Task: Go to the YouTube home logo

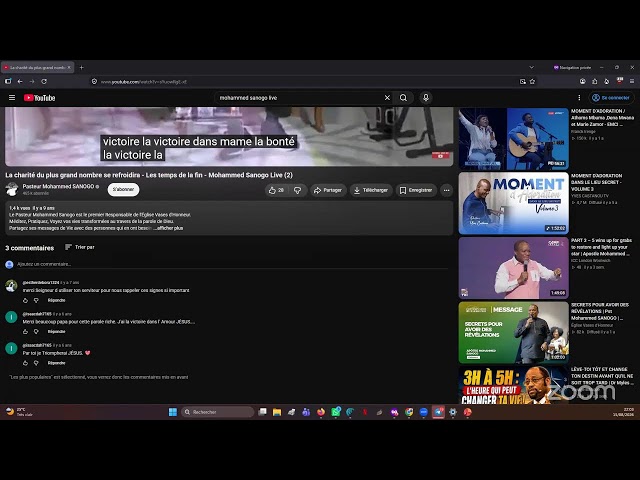Action: tap(39, 98)
